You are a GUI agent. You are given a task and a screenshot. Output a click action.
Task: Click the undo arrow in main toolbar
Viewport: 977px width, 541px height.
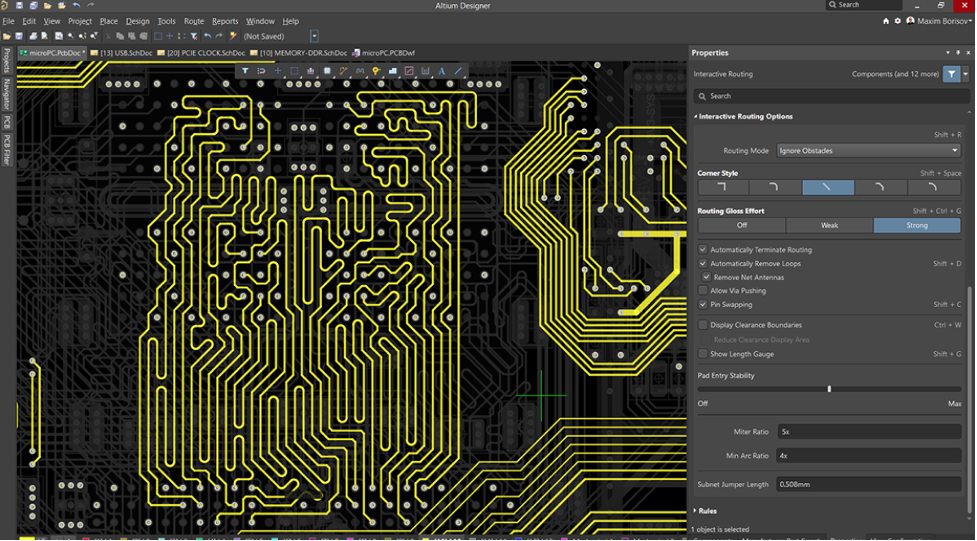(207, 36)
